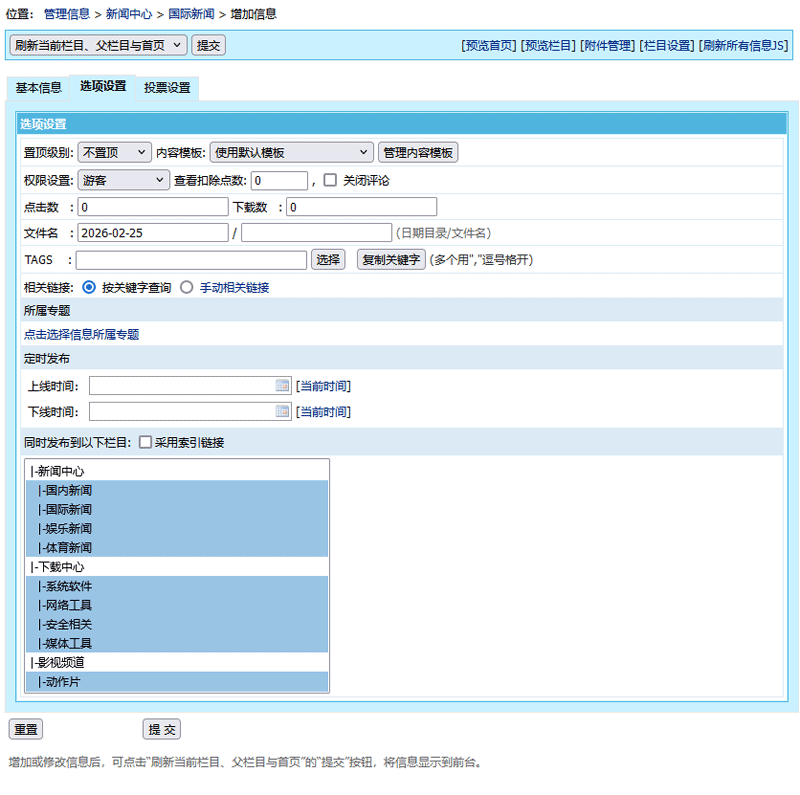800x795 pixels.
Task: Open the 置顶级别 dropdown
Action: point(114,152)
